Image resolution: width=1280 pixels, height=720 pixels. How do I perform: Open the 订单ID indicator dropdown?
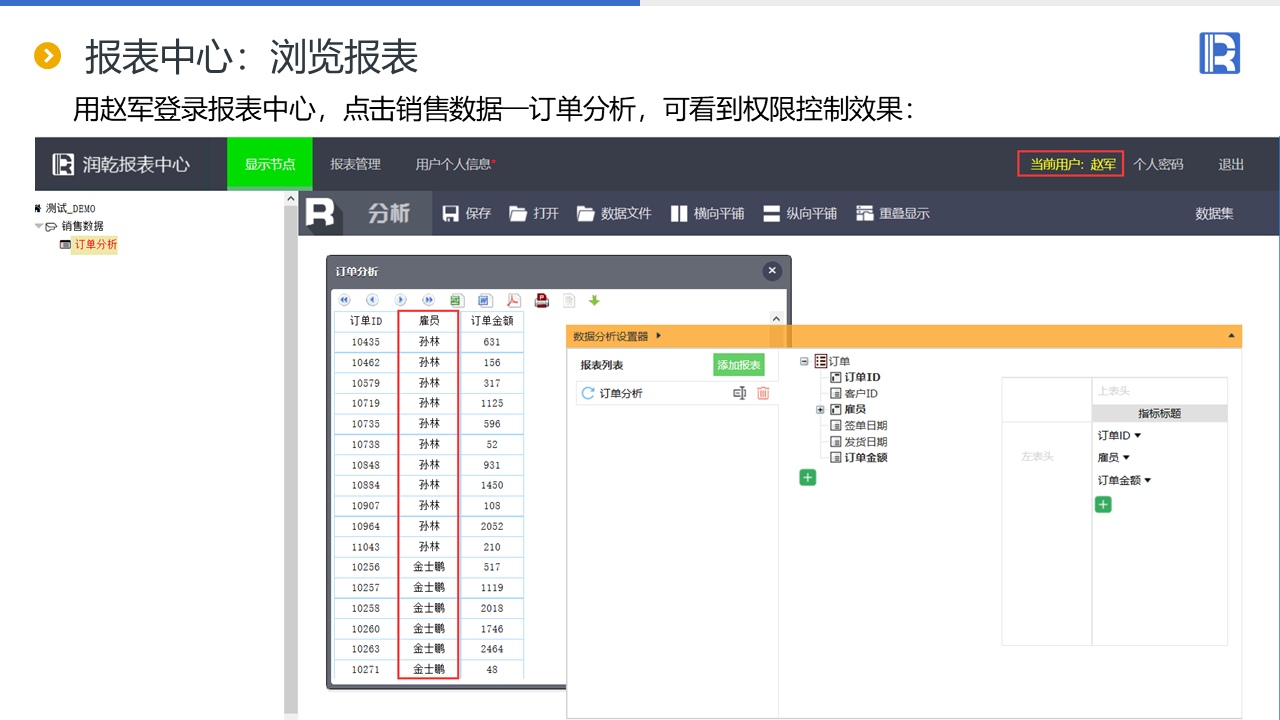(x=1137, y=436)
